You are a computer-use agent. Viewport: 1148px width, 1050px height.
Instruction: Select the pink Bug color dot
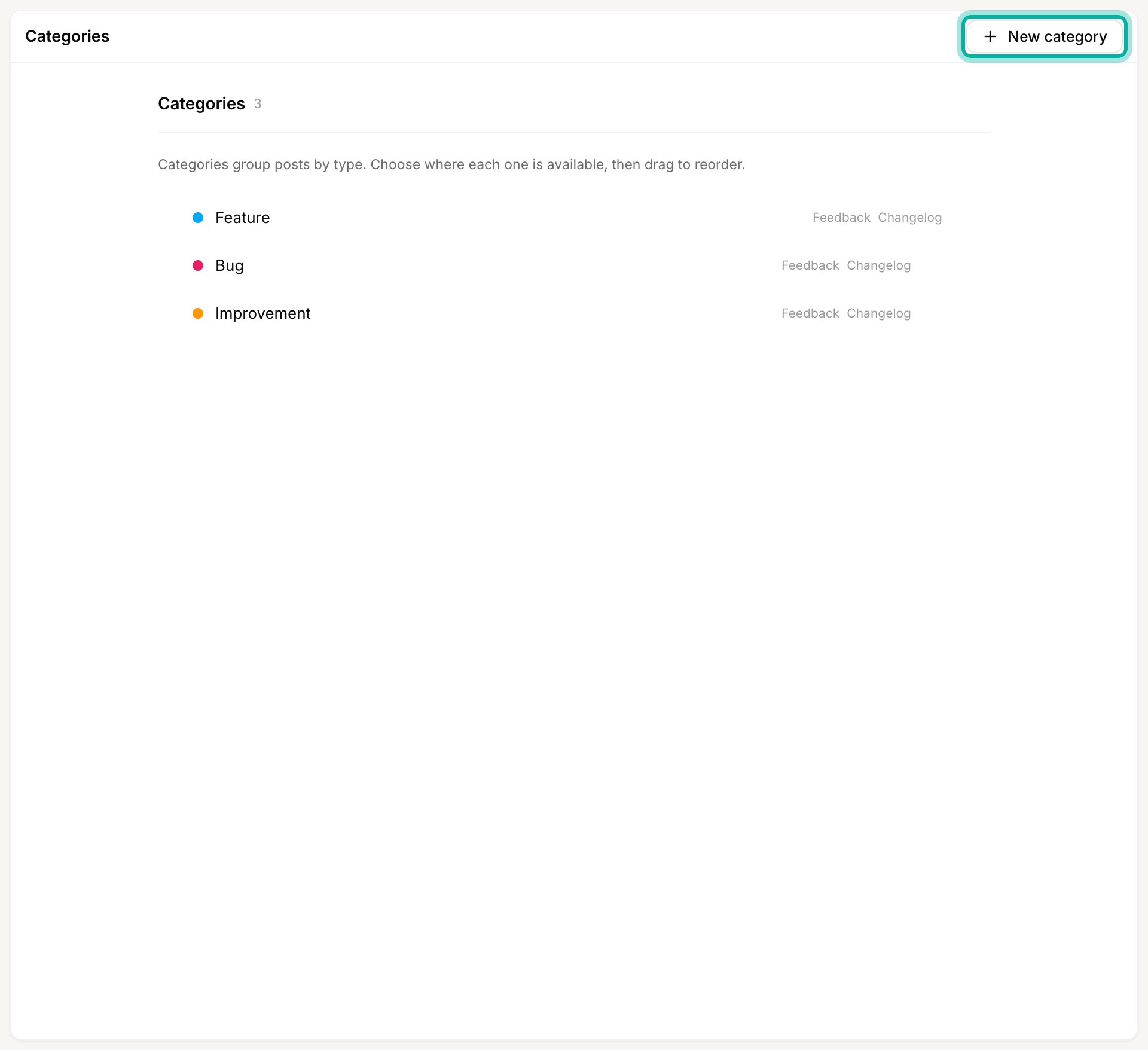click(x=198, y=265)
